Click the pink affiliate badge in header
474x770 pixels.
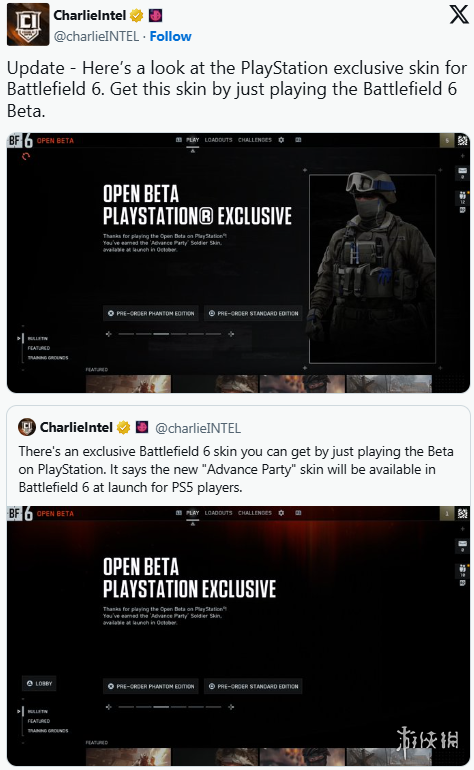[x=155, y=16]
